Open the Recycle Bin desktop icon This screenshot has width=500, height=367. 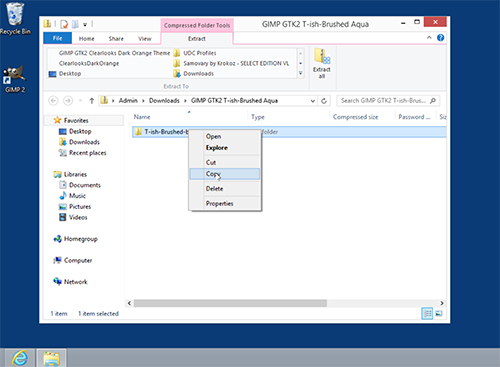(15, 18)
